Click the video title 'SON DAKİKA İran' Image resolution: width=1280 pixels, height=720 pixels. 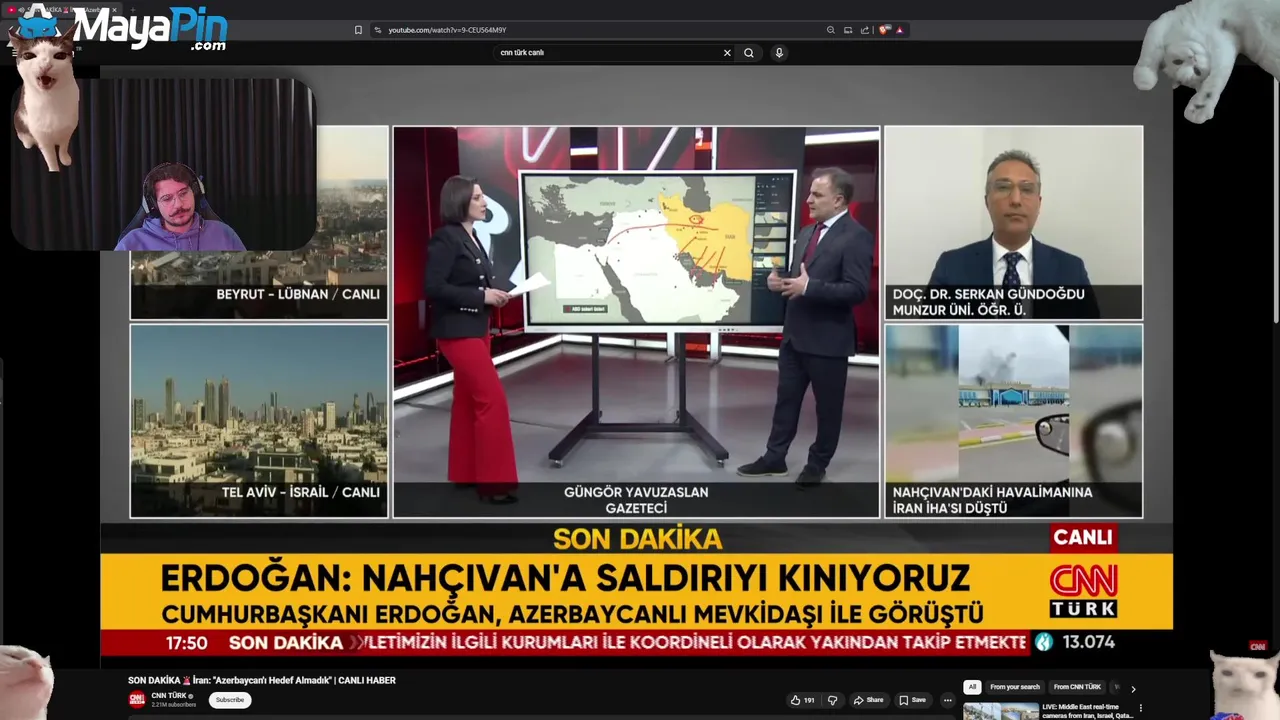click(x=262, y=680)
